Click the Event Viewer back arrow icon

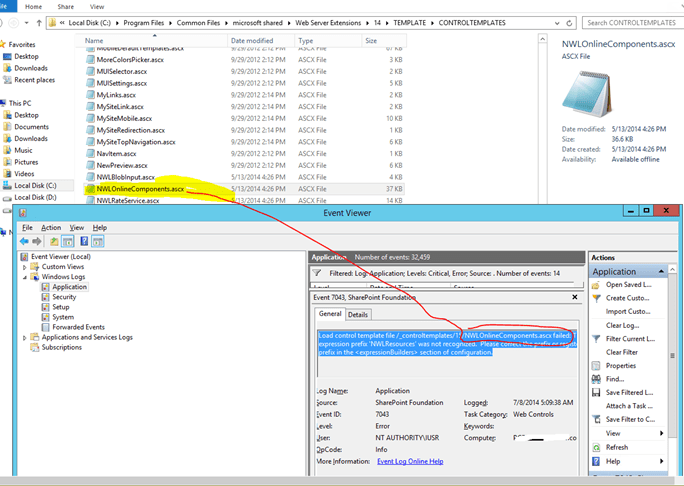(24, 242)
